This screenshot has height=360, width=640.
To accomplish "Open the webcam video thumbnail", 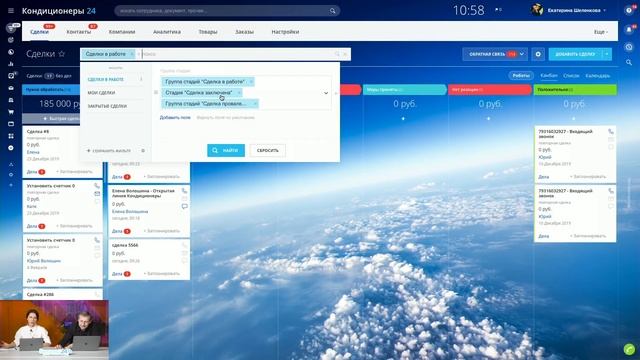I will tap(54, 330).
